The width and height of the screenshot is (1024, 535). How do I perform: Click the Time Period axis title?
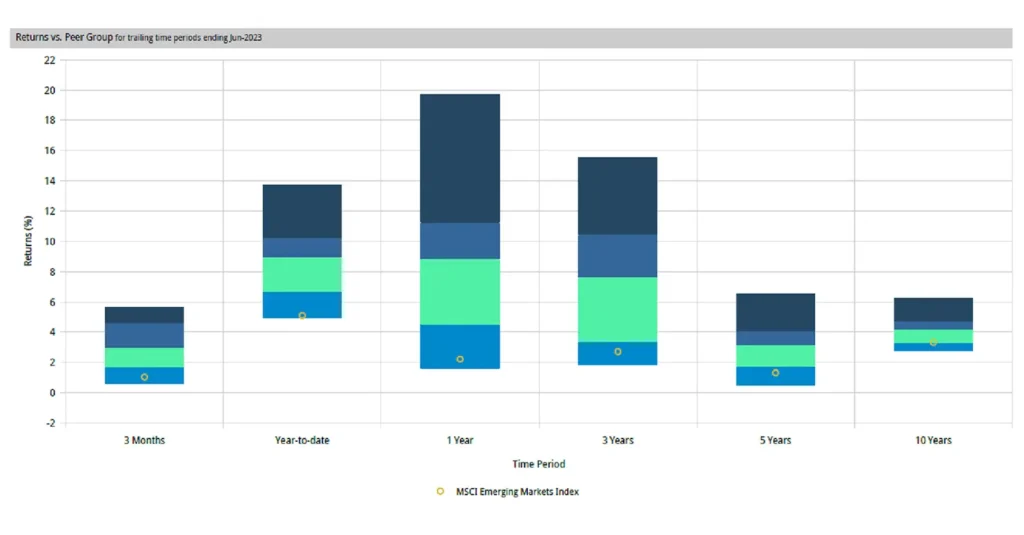tap(537, 464)
